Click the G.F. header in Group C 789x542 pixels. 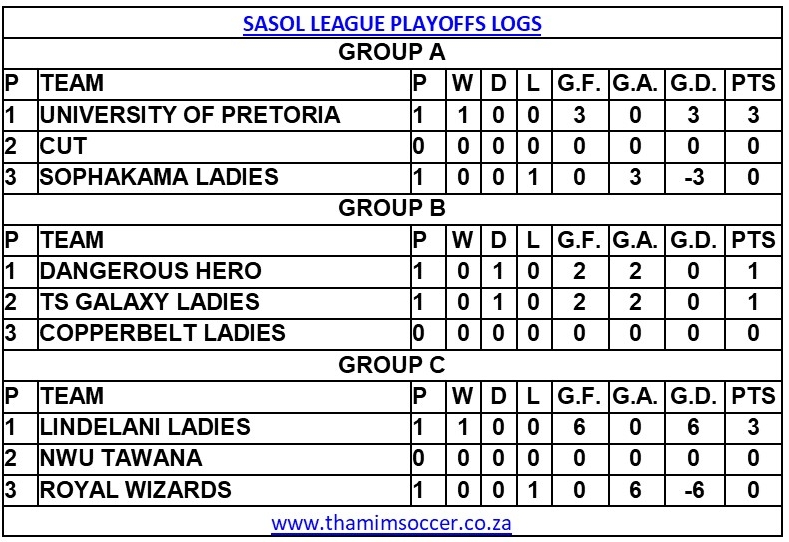click(x=578, y=395)
